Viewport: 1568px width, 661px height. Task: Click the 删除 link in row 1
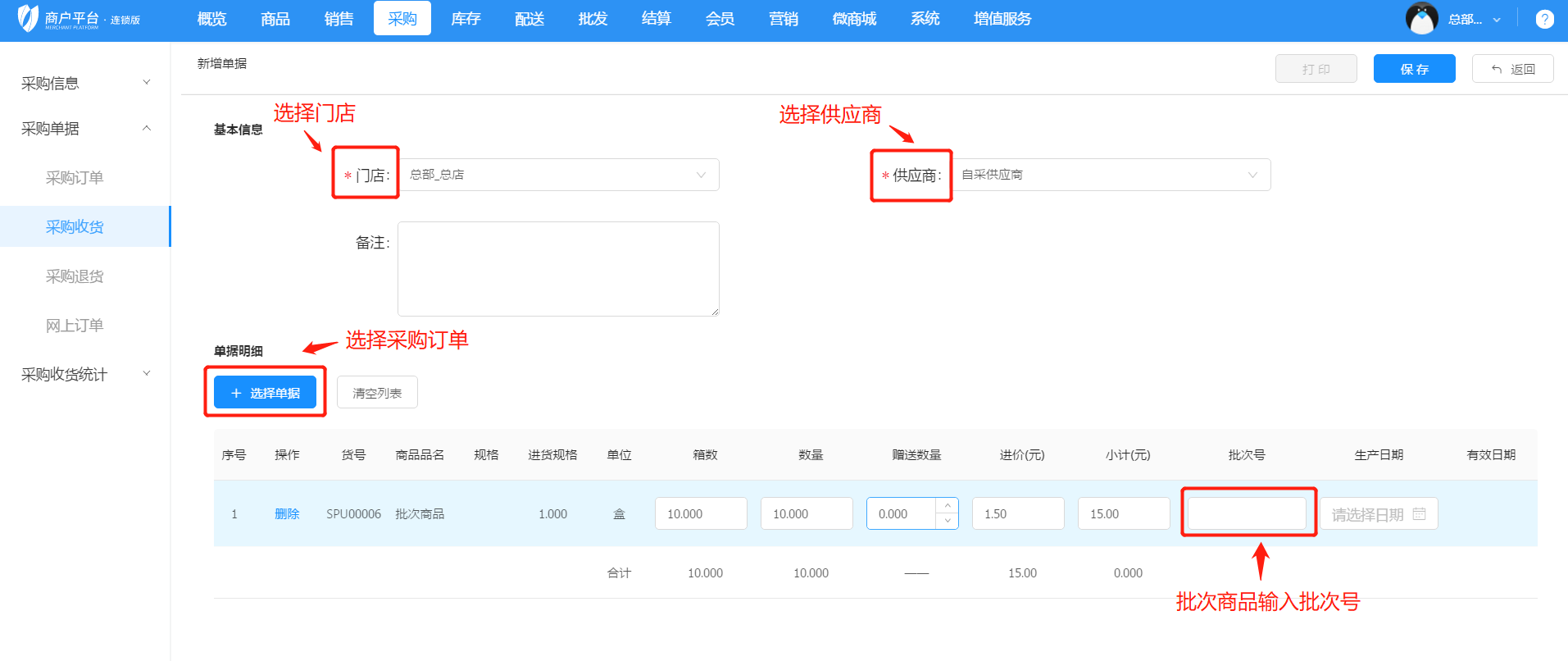tap(287, 514)
